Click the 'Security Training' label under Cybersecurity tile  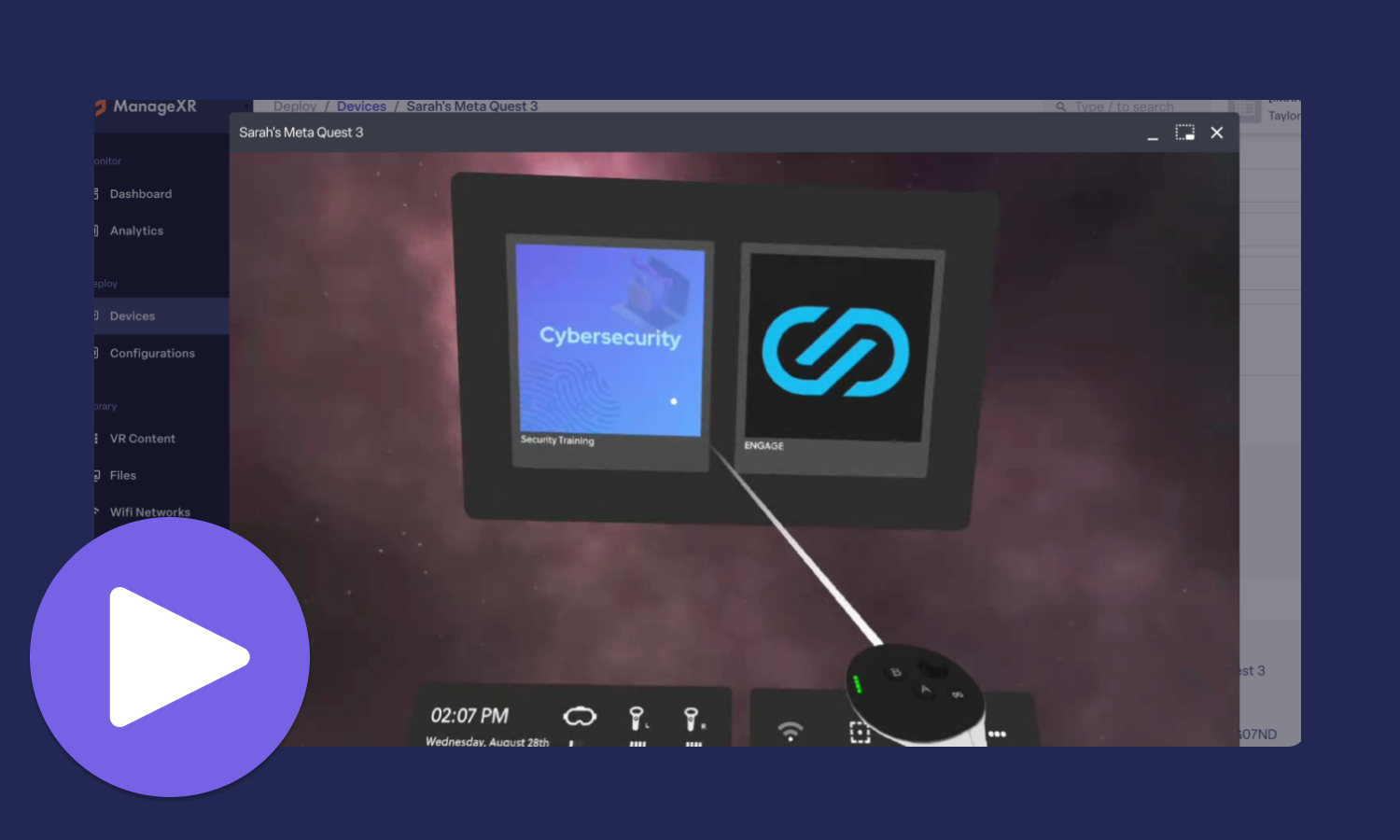pos(557,441)
